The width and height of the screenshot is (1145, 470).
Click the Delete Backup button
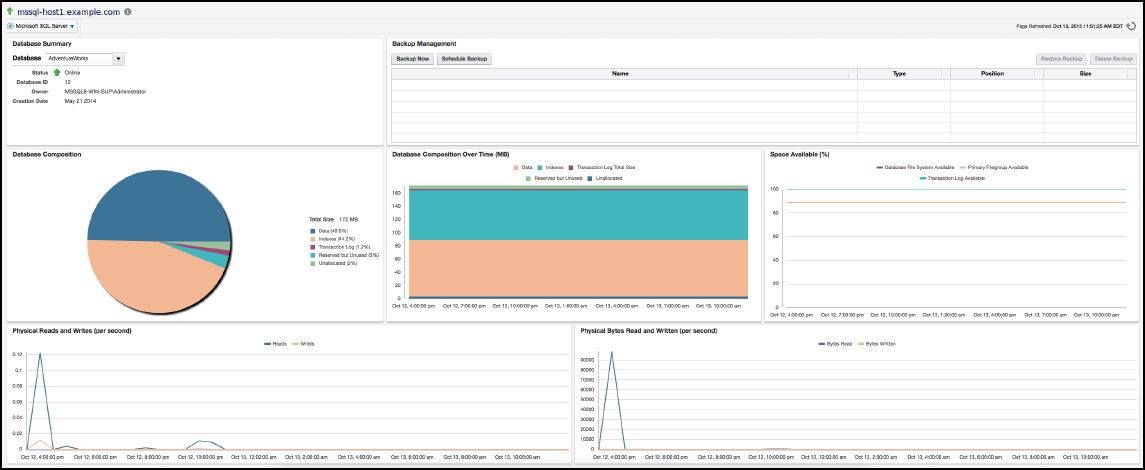point(1114,58)
